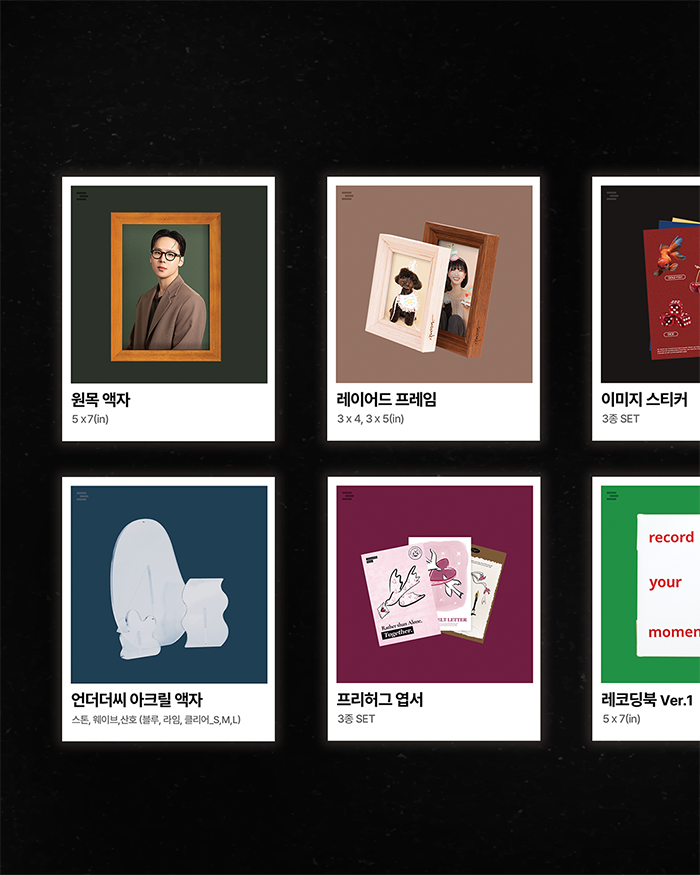This screenshot has height=875, width=700.
Task: Open the red image sticker thumbnail
Action: (650, 284)
